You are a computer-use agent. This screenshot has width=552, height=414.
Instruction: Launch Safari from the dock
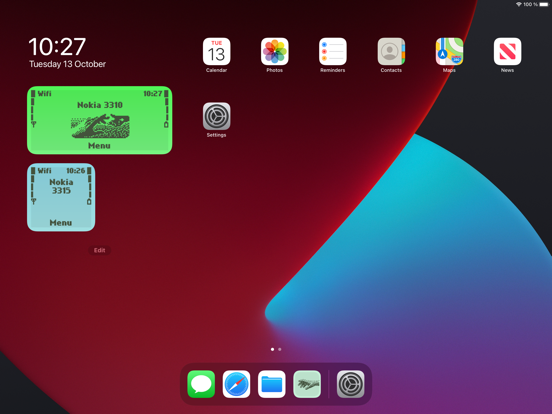(x=236, y=384)
